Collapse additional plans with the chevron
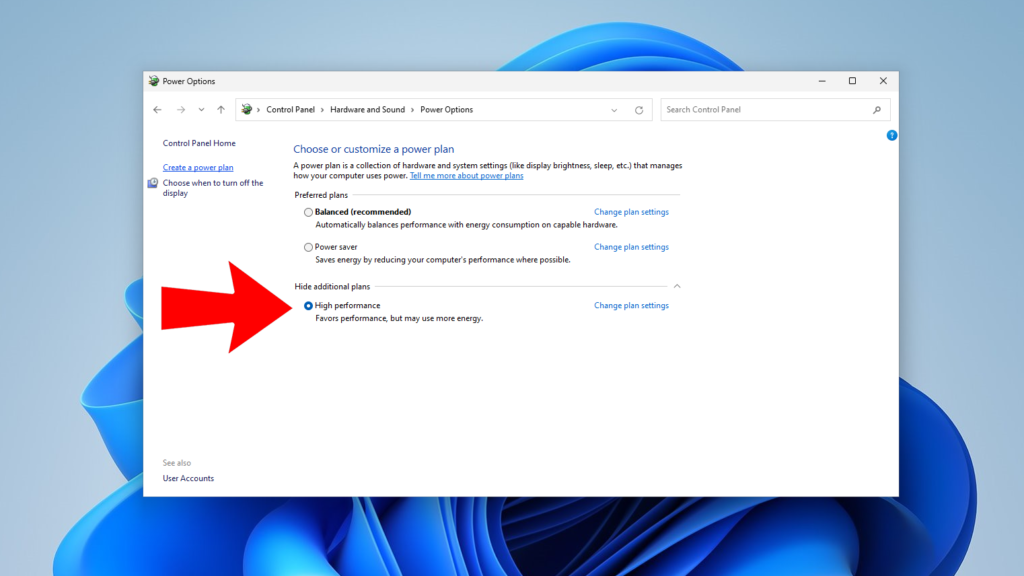This screenshot has height=576, width=1024. click(x=677, y=286)
